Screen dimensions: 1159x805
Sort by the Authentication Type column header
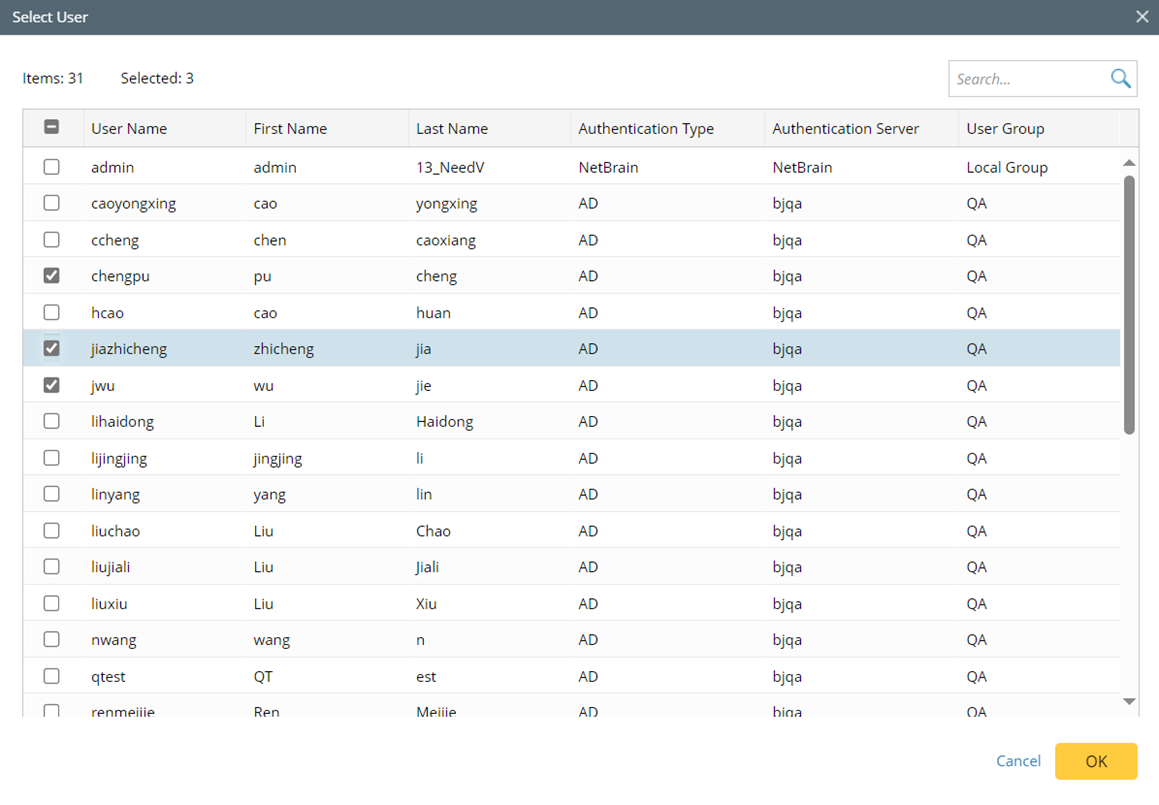(x=646, y=129)
